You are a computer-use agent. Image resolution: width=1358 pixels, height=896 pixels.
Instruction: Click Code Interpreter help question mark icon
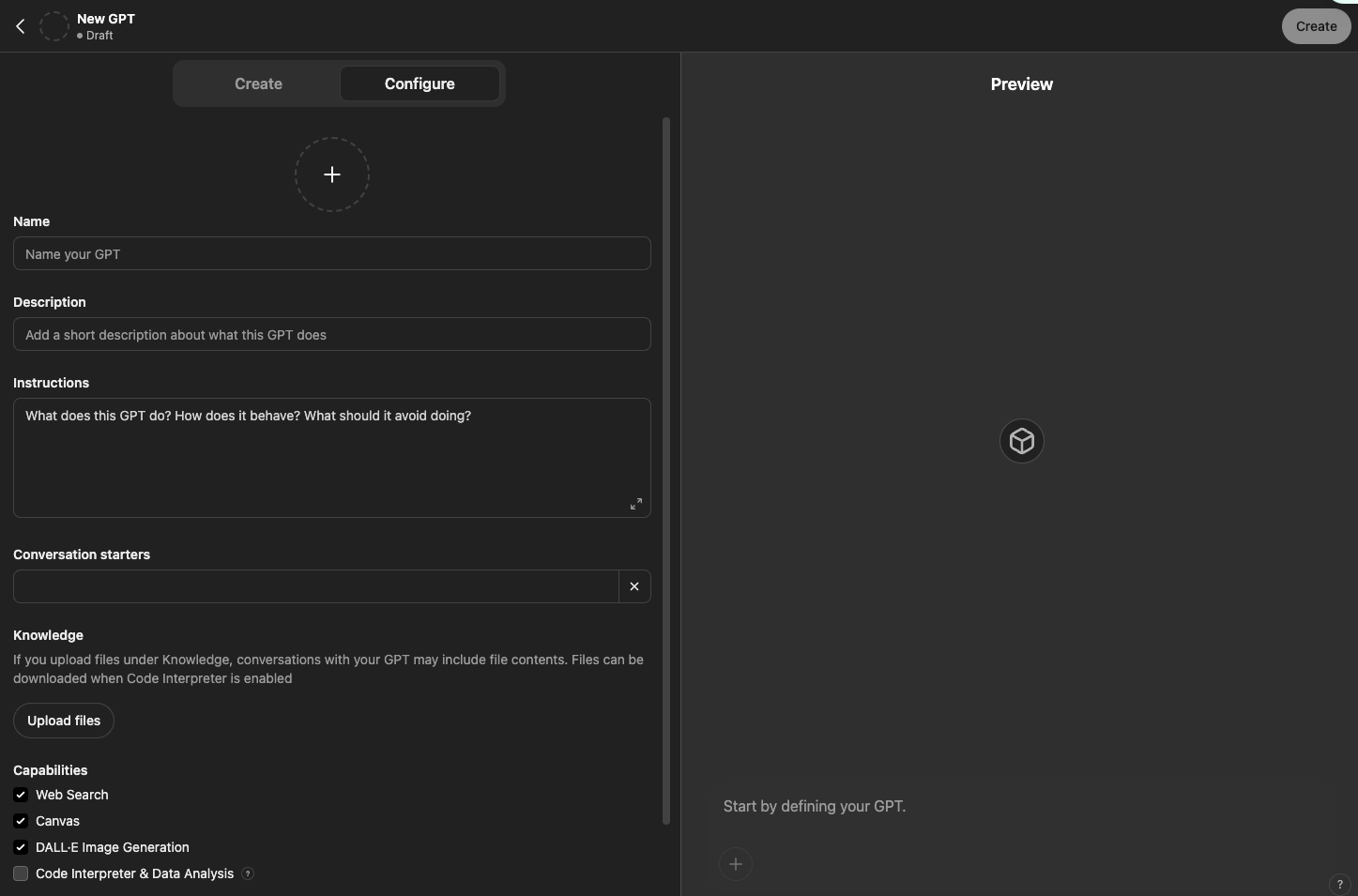point(248,873)
